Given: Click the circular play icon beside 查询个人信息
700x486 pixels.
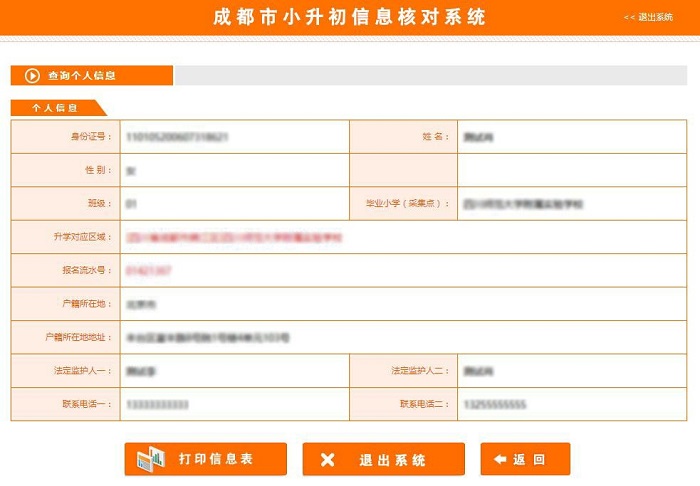Looking at the screenshot, I should click(32, 76).
